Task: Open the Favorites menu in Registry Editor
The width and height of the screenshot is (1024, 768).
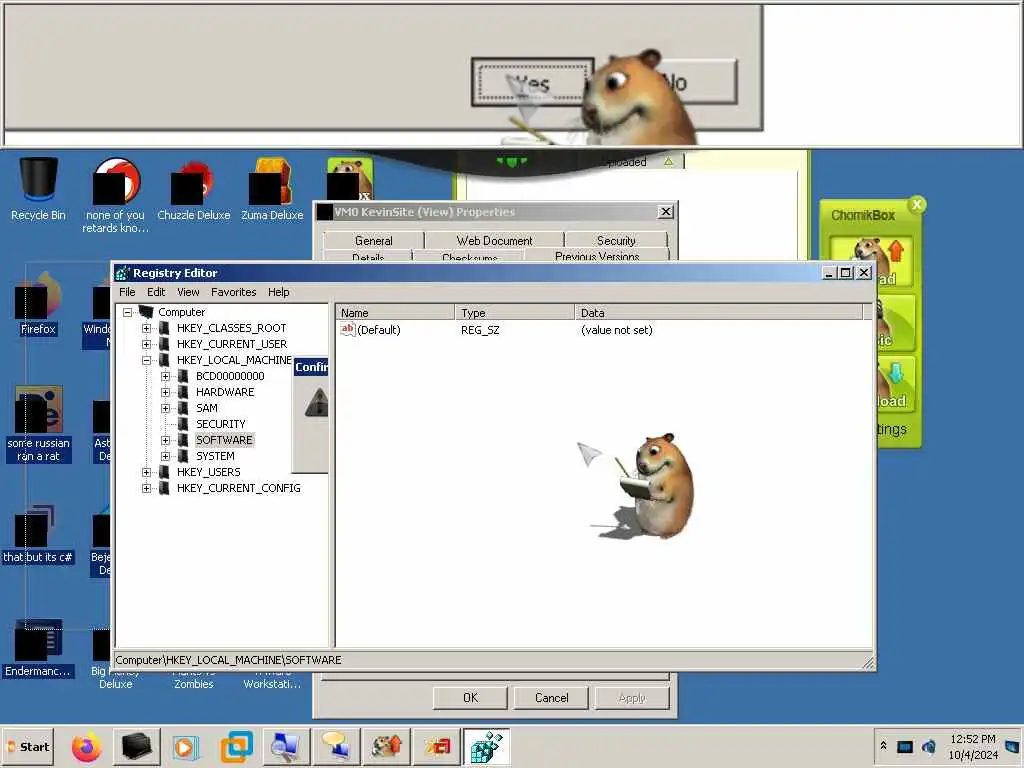Action: (233, 292)
